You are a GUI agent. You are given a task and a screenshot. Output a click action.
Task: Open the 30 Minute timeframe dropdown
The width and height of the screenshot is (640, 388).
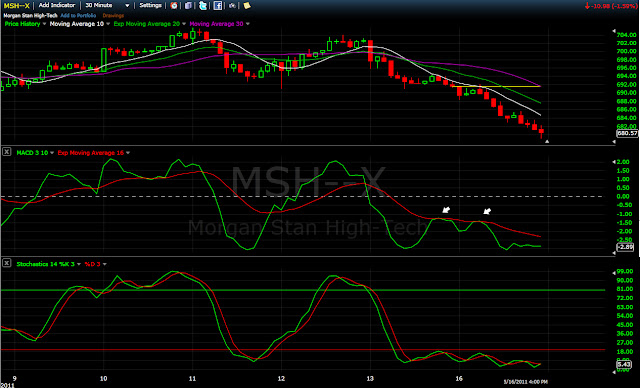[x=107, y=5]
